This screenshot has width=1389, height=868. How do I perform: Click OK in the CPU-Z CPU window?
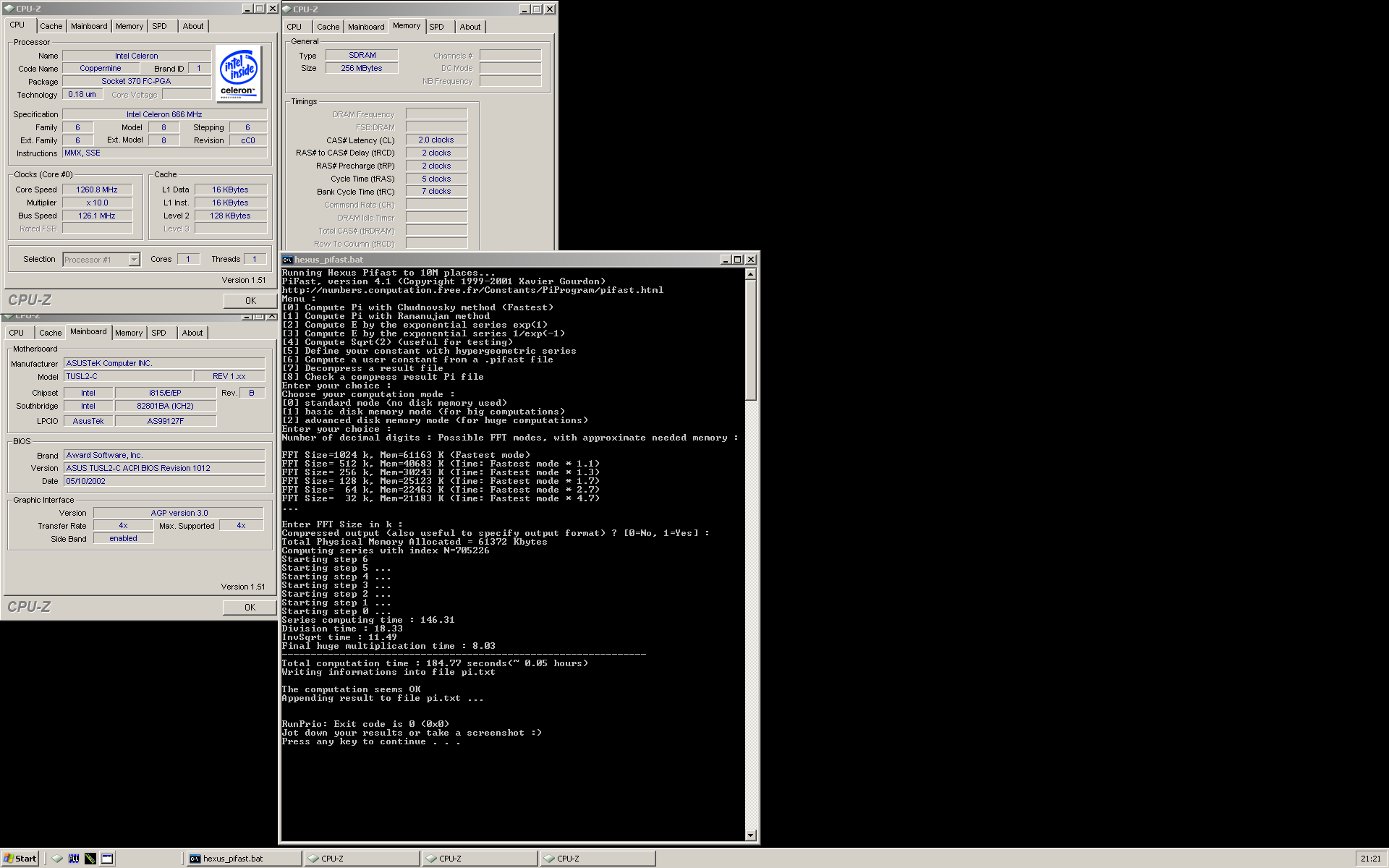pyautogui.click(x=250, y=301)
